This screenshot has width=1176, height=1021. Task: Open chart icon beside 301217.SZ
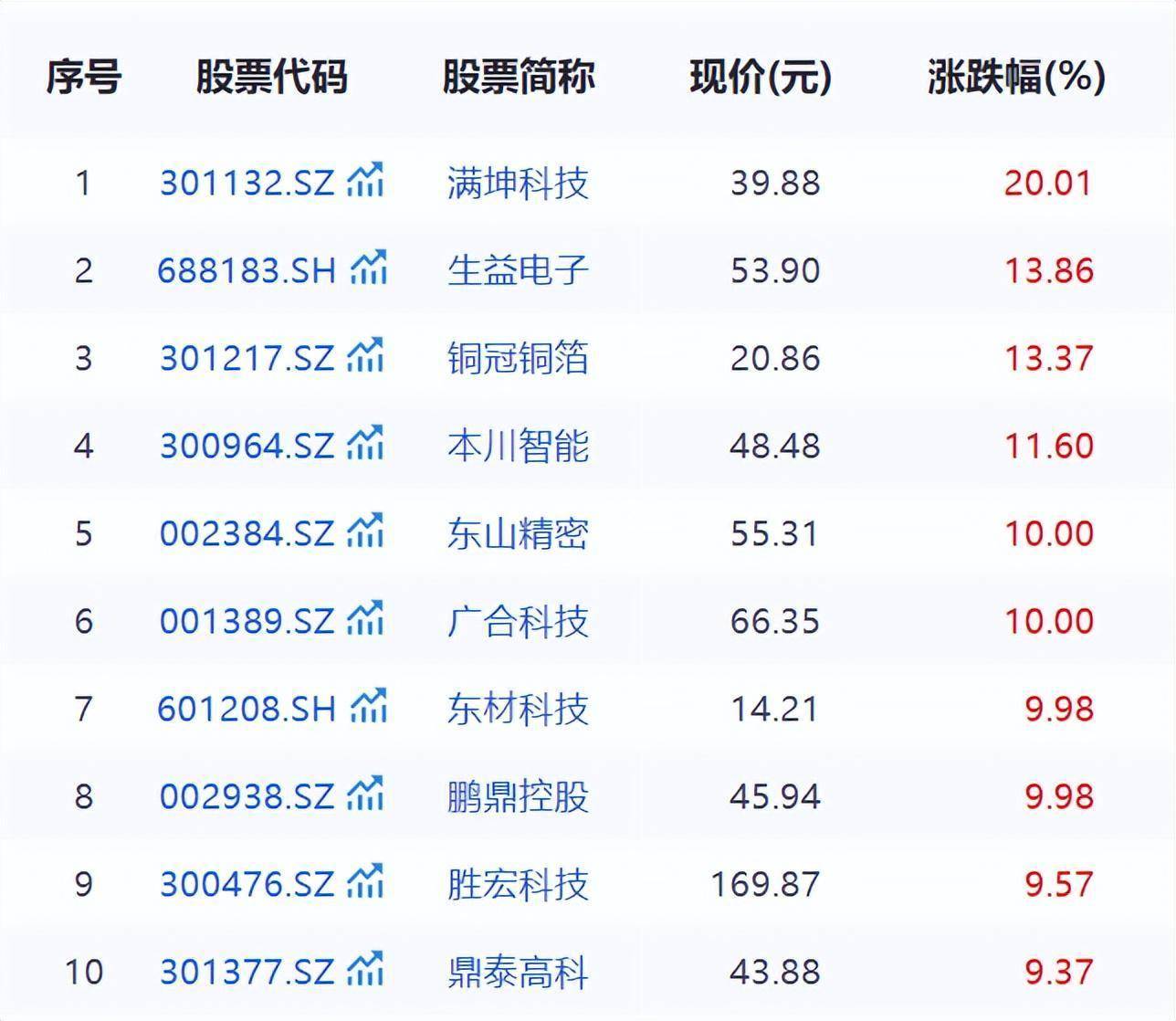[365, 355]
